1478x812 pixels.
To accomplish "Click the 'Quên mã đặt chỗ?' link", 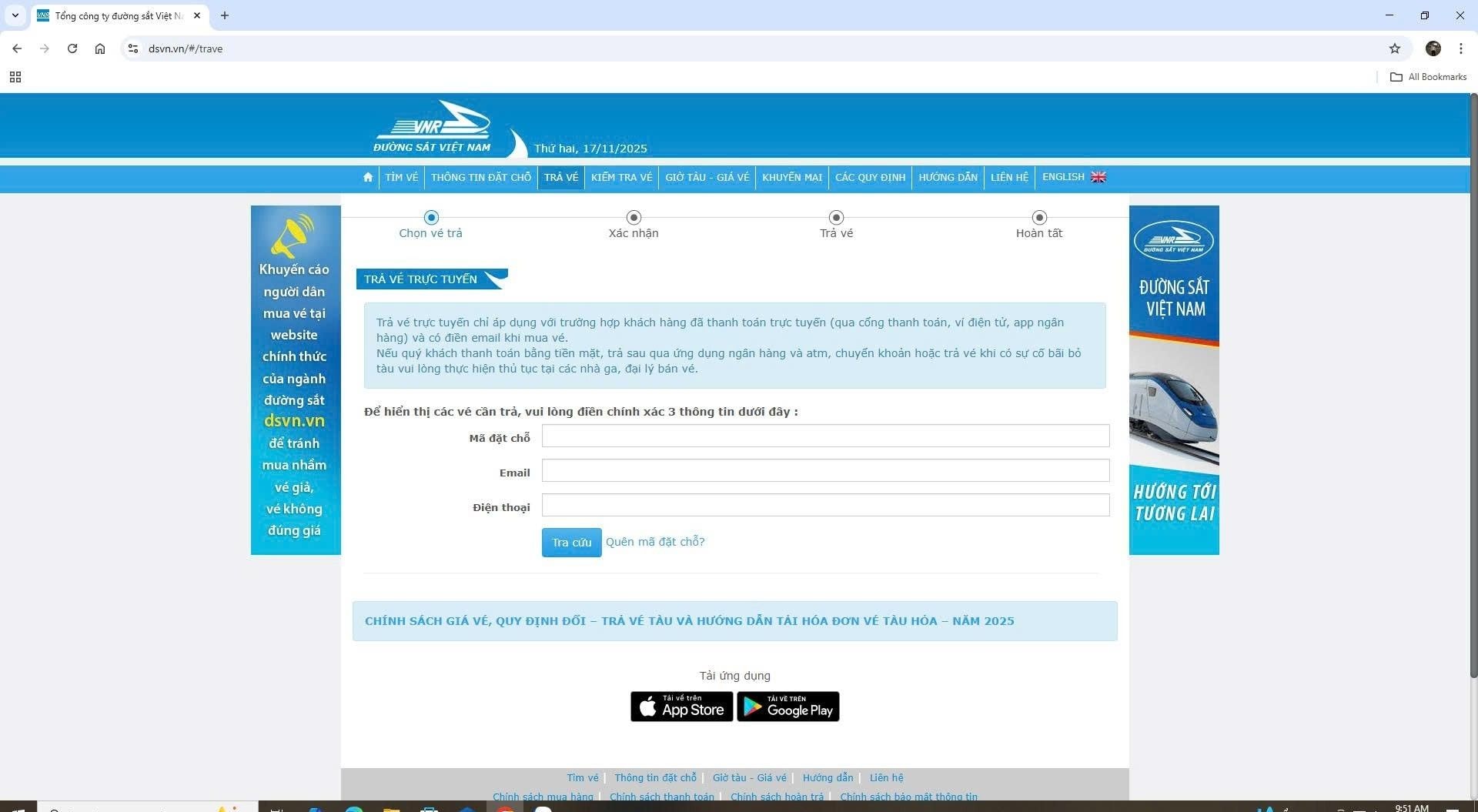I will (655, 542).
